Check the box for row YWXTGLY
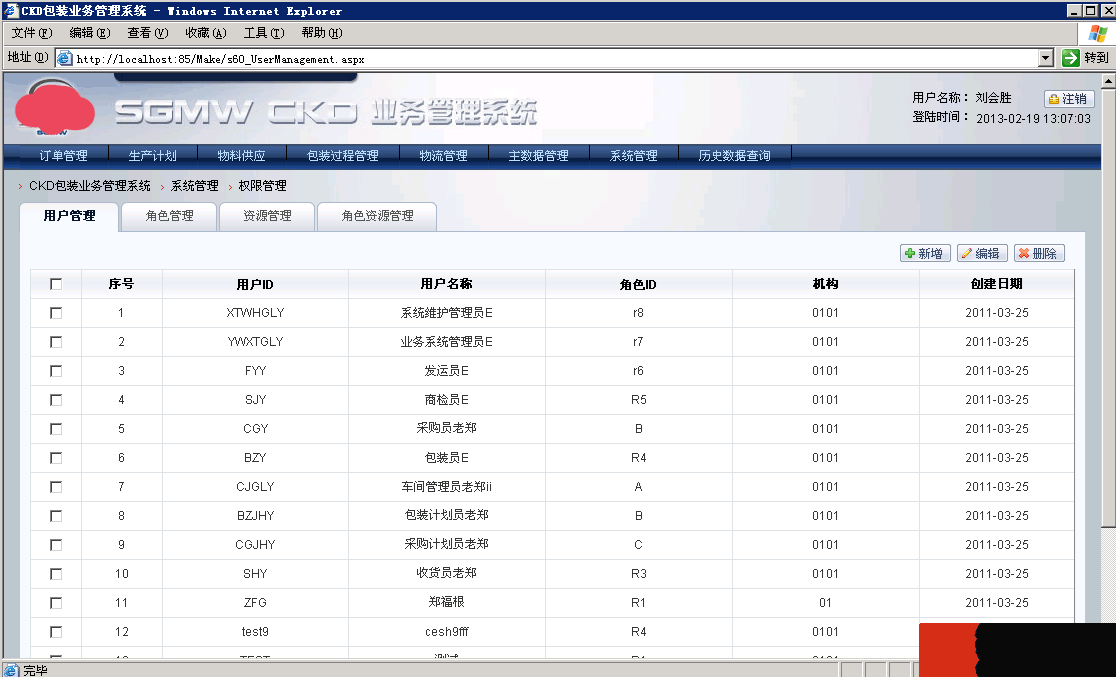Viewport: 1116px width, 677px height. pyautogui.click(x=56, y=342)
